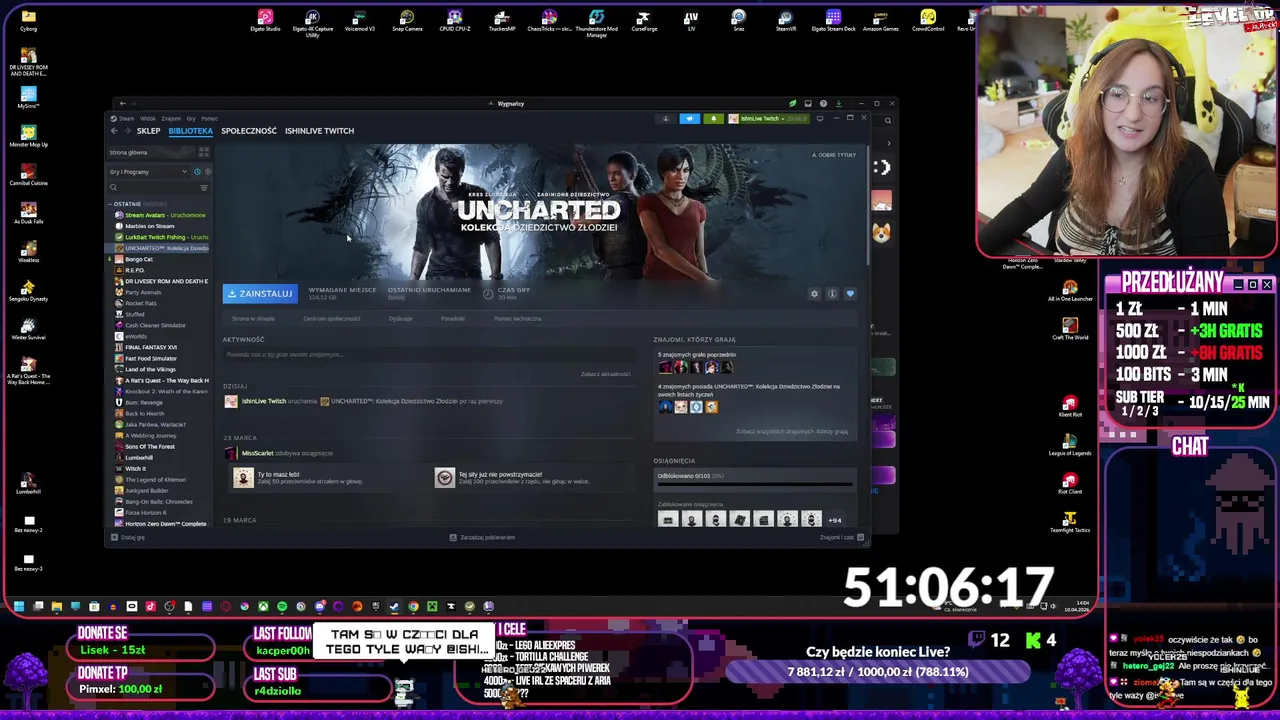Image resolution: width=1280 pixels, height=720 pixels.
Task: Open Centrum społeczności link
Action: point(332,319)
